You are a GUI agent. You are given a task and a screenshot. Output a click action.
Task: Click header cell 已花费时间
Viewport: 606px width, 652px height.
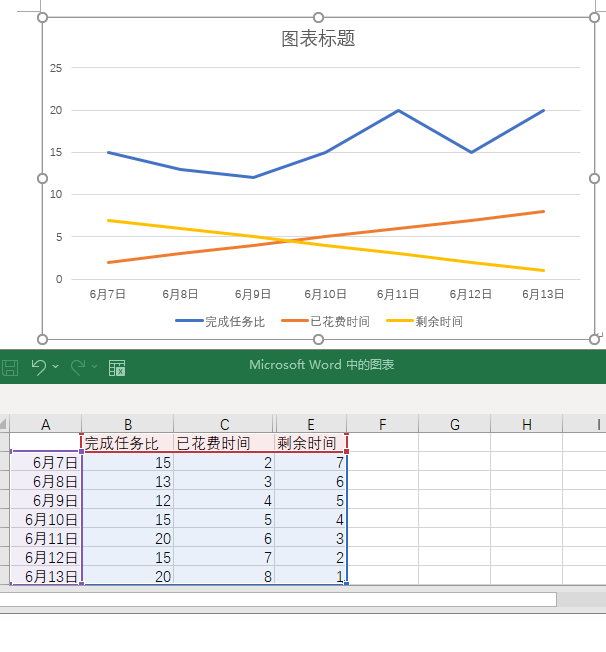point(224,443)
